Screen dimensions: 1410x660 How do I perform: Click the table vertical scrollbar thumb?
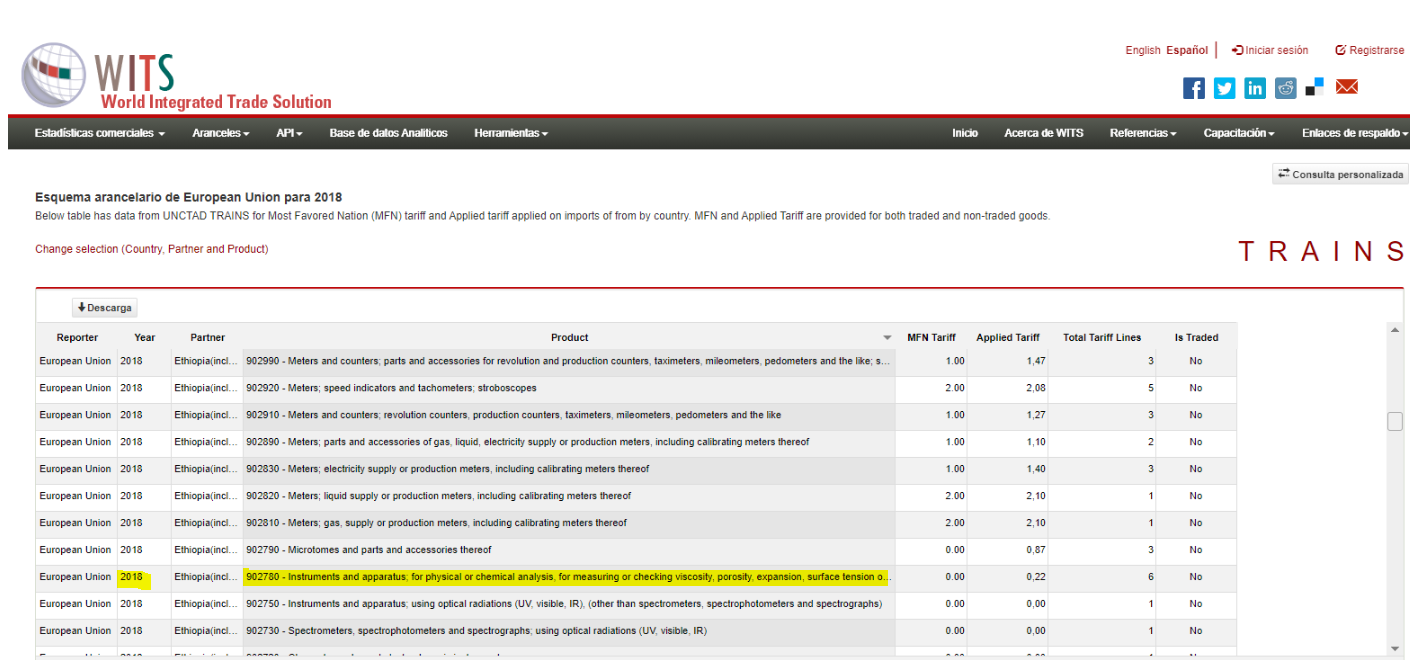click(x=1395, y=422)
